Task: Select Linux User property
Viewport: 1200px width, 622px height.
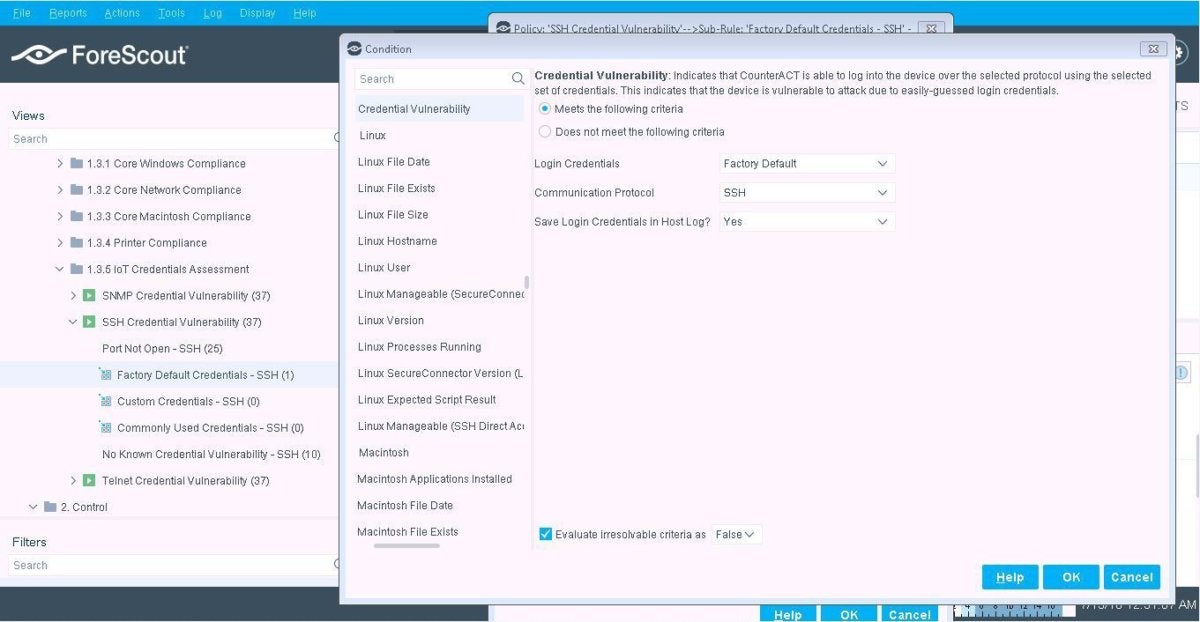Action: coord(384,267)
